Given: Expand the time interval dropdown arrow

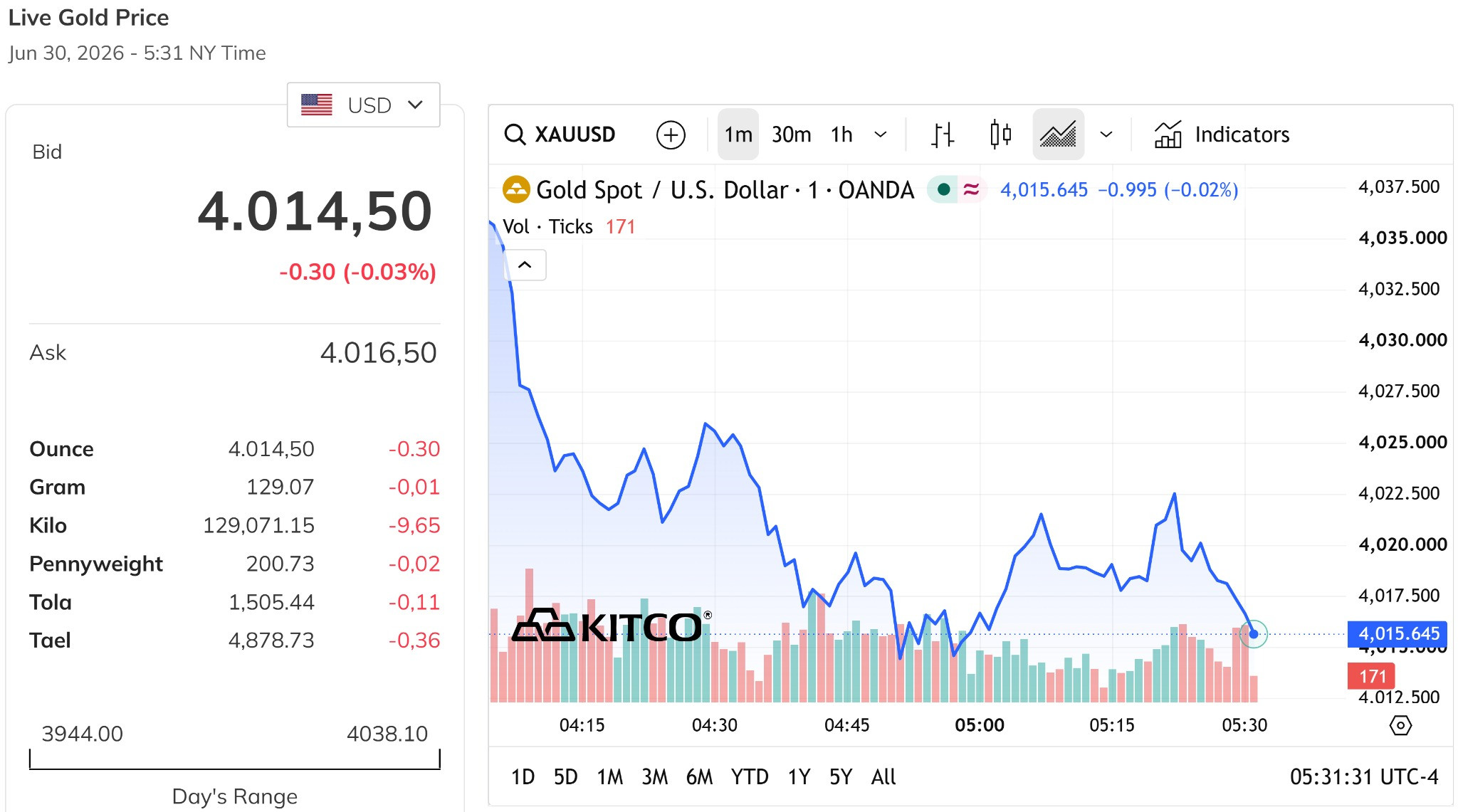Looking at the screenshot, I should click(x=881, y=135).
